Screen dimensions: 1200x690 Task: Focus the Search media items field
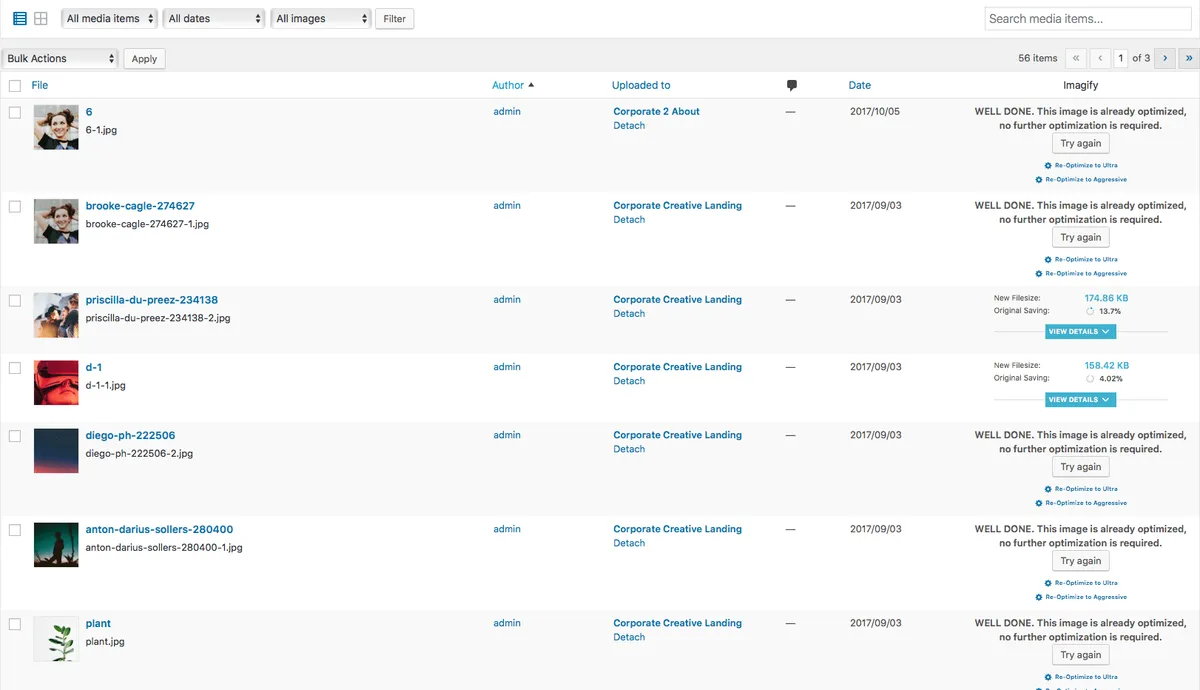[x=1088, y=19]
